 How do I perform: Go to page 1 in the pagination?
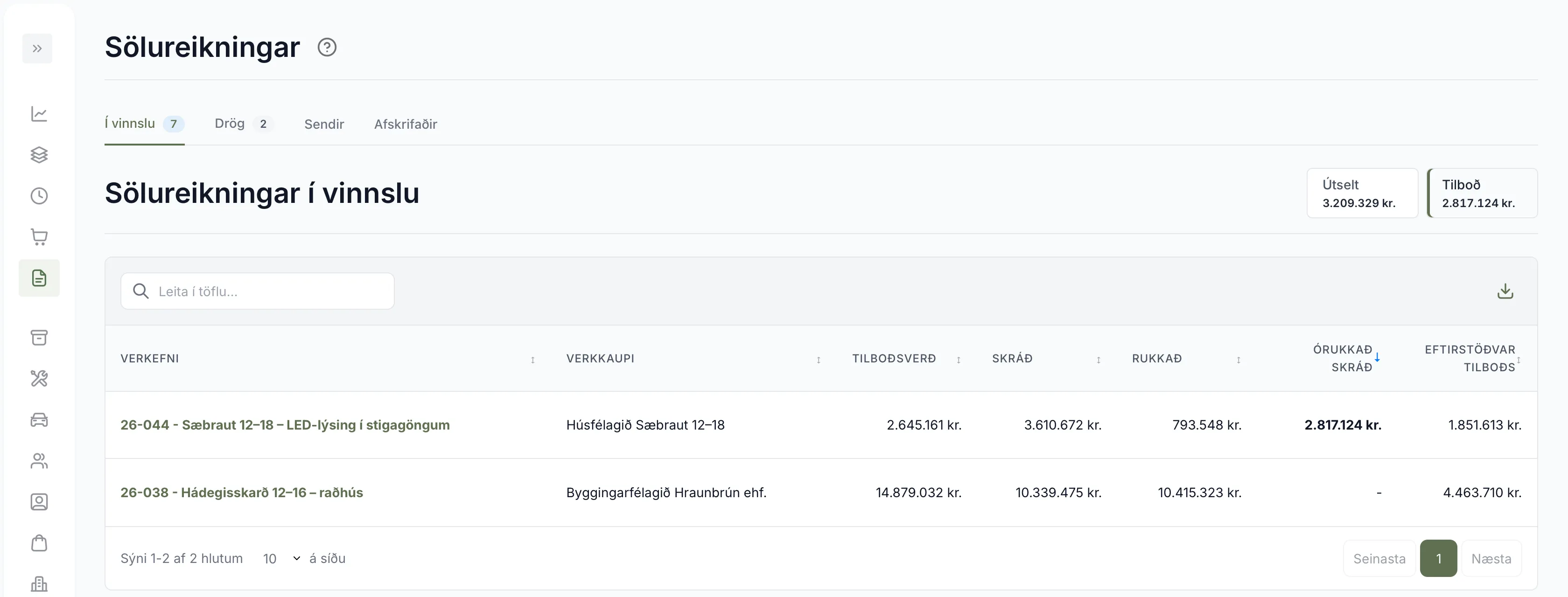click(1438, 559)
